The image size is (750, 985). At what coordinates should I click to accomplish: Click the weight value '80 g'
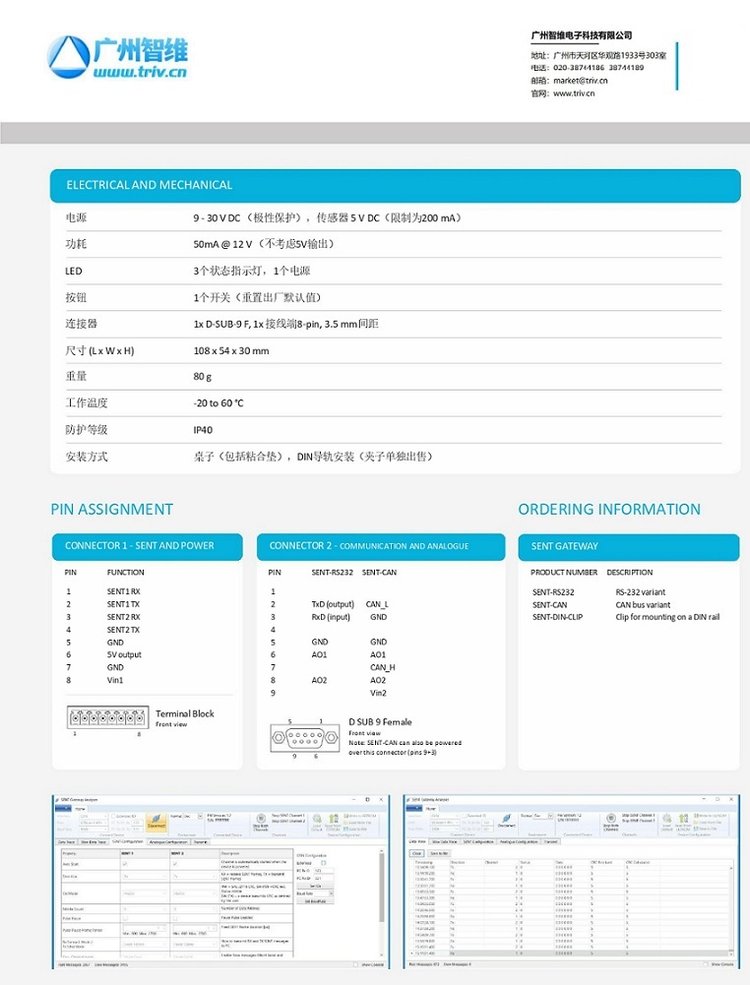tap(202, 377)
